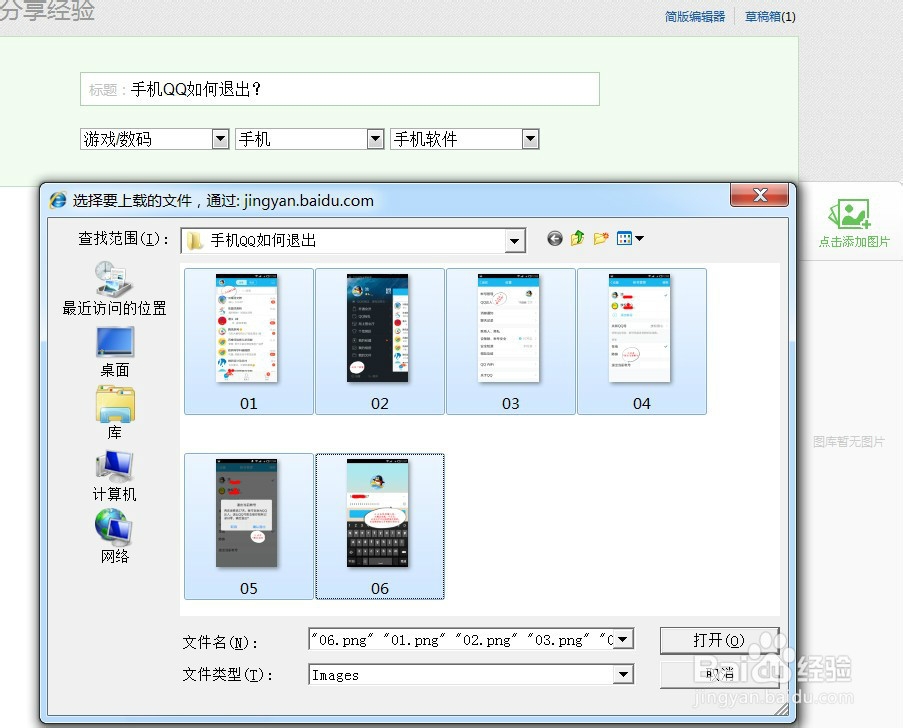Open Recent Places (最近访问的位置) in sidebar
Viewport: 903px width, 728px height.
pyautogui.click(x=114, y=289)
